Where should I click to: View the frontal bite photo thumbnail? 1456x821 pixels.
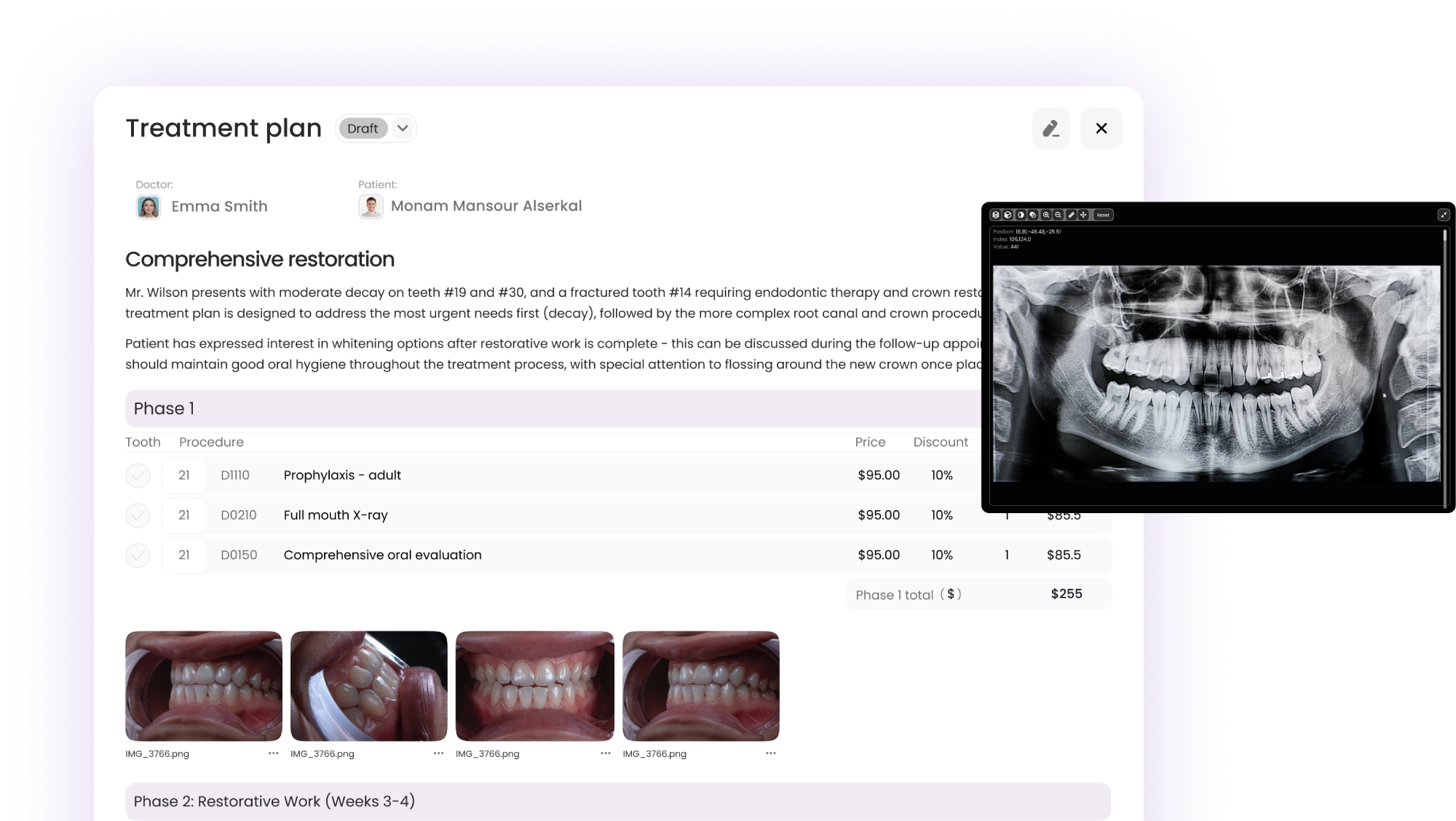[535, 685]
